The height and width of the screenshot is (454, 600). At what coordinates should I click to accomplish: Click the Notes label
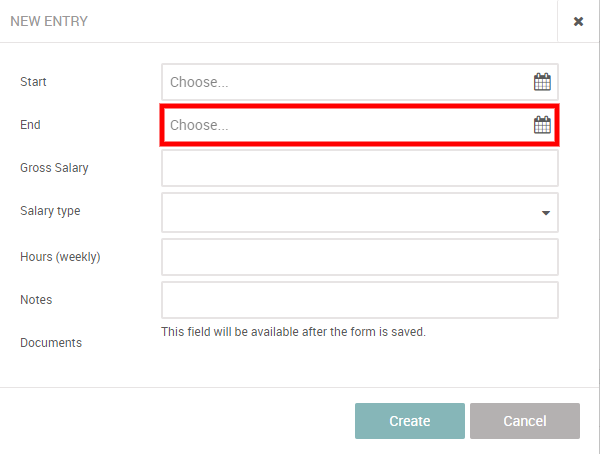tap(36, 299)
